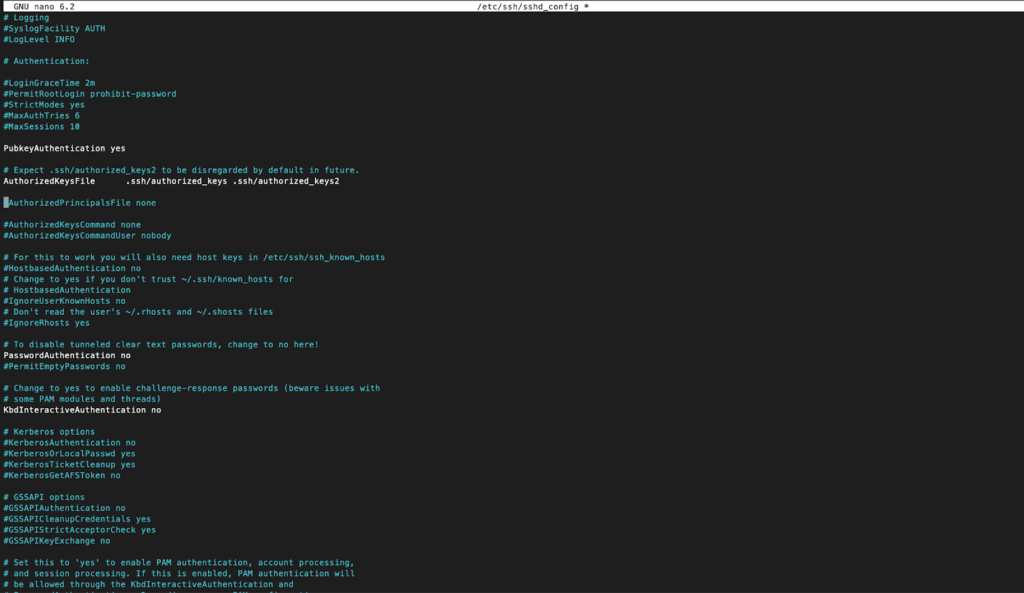Click on #GSSAPIAuthentication no line
Viewport: 1024px width, 593px height.
pos(64,508)
